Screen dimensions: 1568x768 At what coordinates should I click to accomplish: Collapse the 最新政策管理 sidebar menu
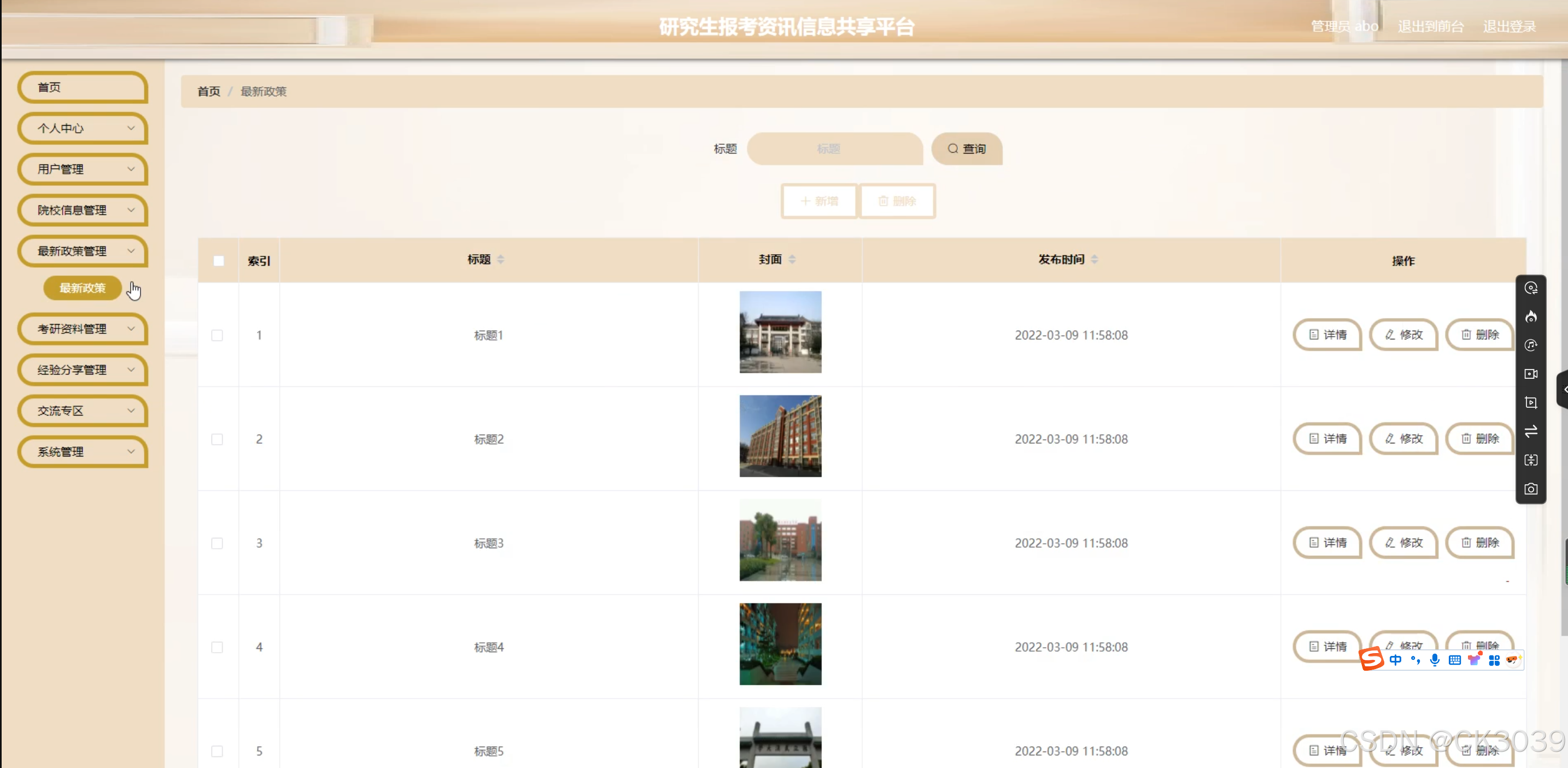click(83, 251)
